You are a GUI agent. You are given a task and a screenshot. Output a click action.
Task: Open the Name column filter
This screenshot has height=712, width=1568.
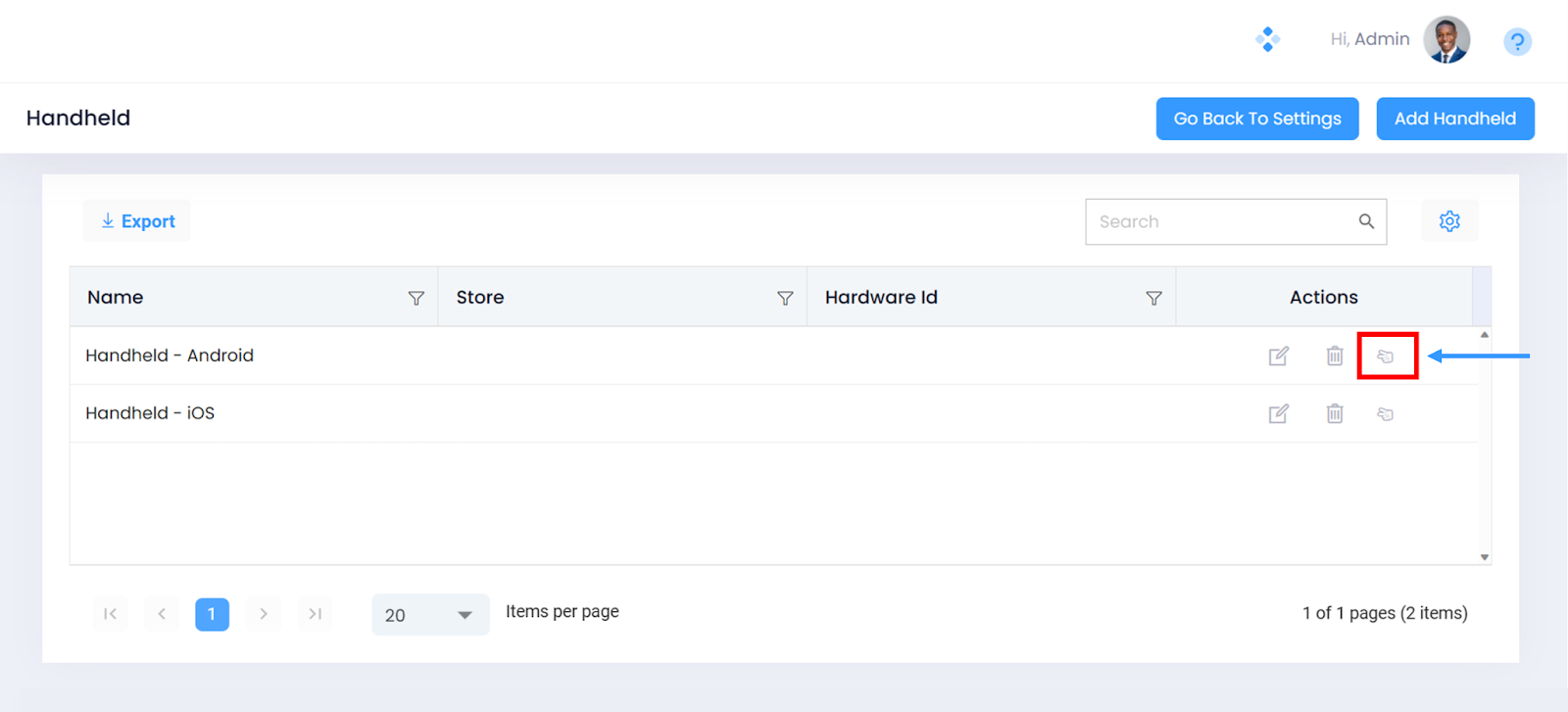[x=416, y=298]
